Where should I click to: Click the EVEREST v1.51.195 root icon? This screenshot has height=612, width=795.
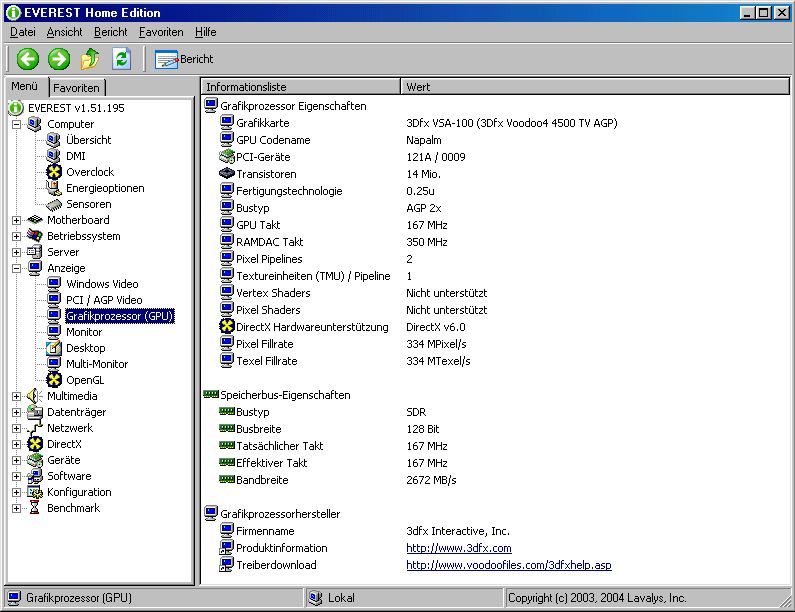[16, 107]
